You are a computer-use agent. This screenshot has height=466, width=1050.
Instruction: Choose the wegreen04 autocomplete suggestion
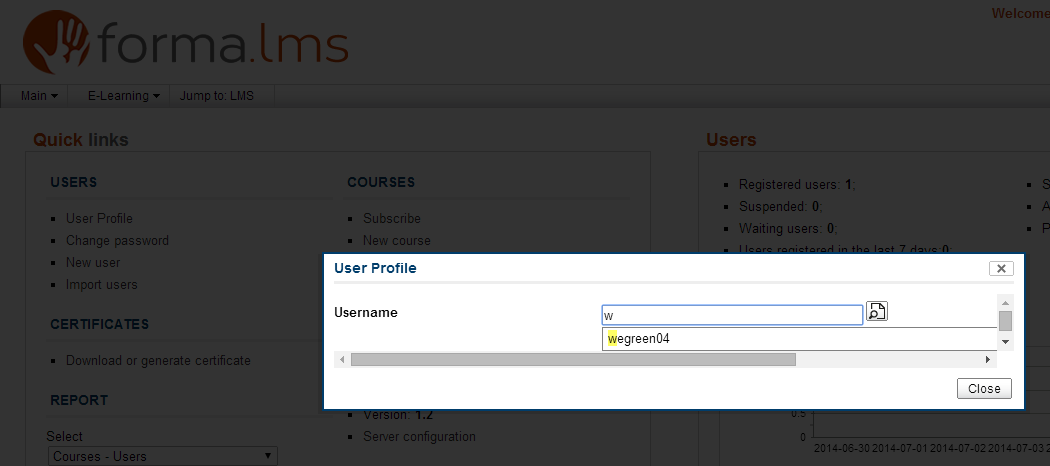pyautogui.click(x=640, y=338)
